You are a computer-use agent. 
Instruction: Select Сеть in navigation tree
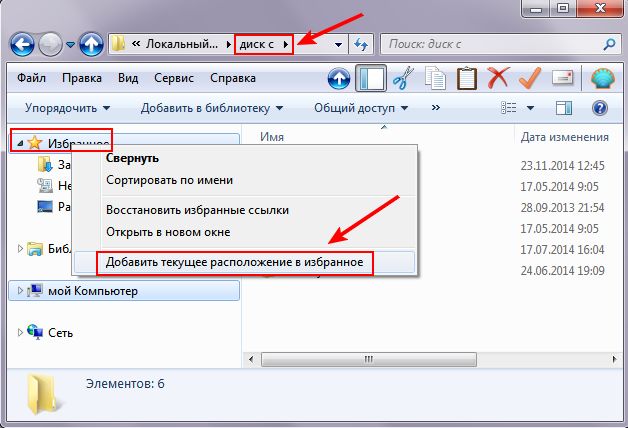60,333
